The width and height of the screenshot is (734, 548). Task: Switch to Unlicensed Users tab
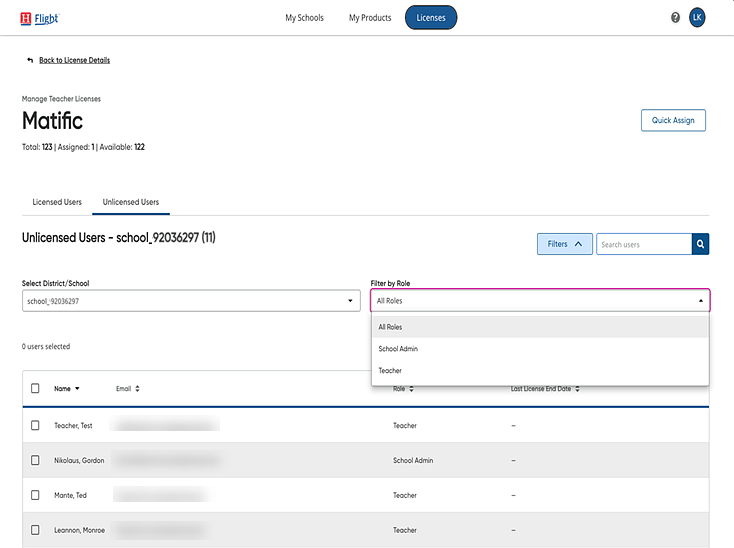tap(131, 202)
